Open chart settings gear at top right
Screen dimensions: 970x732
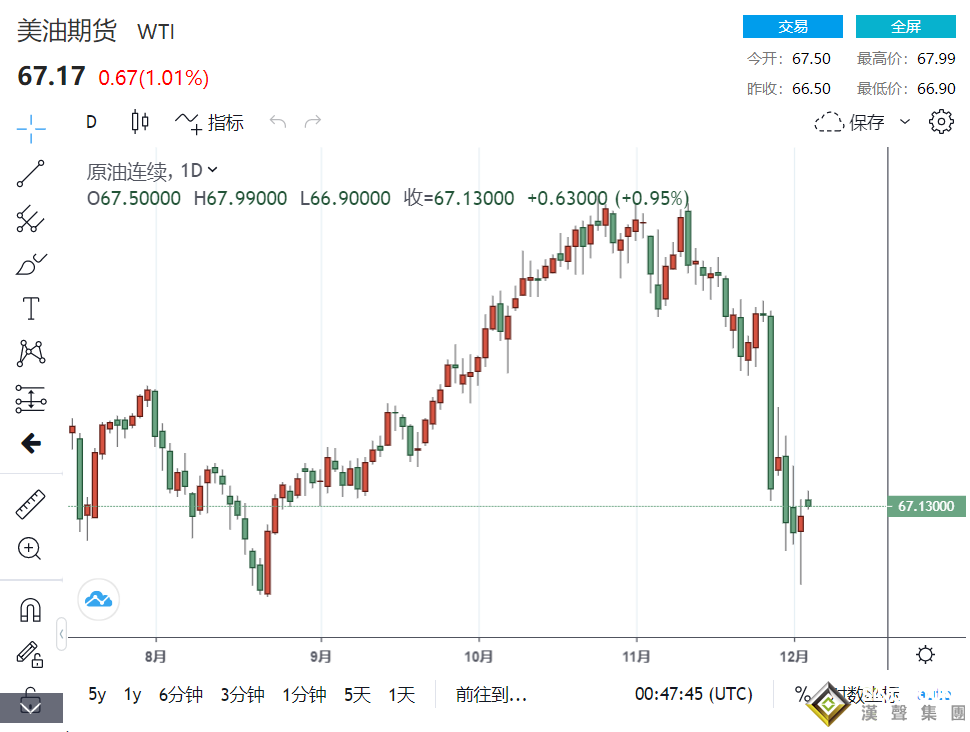pos(940,122)
